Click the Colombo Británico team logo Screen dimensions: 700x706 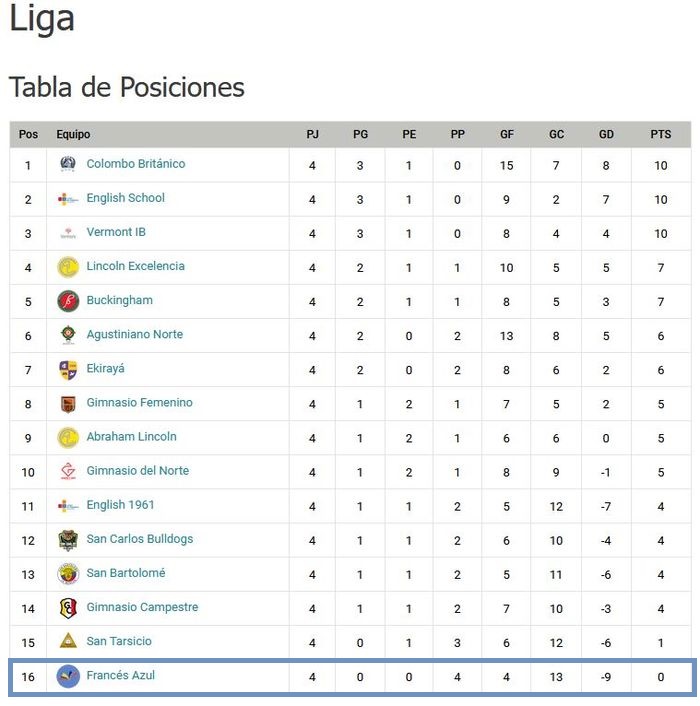(68, 164)
